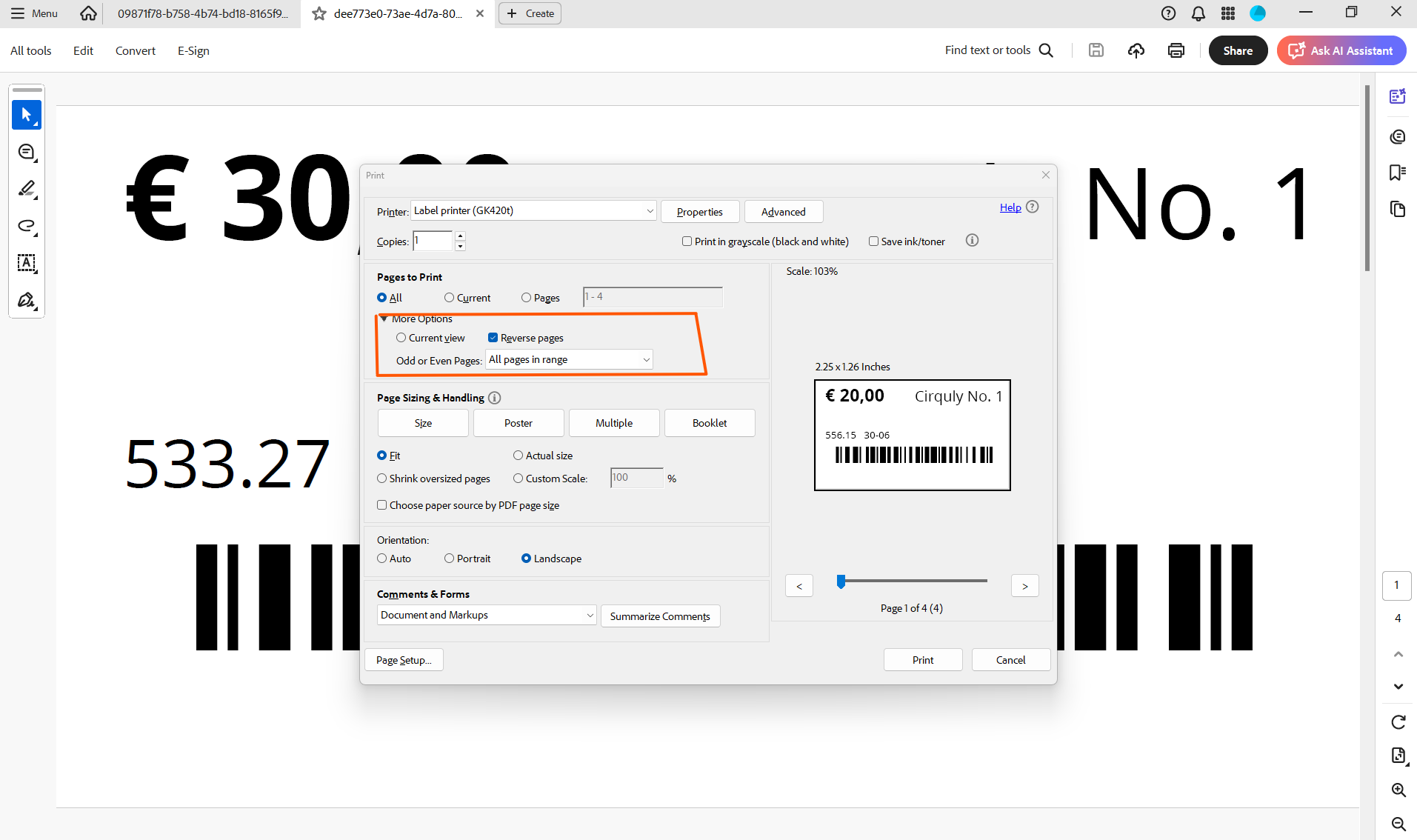1417x840 pixels.
Task: Switch to the 09871f78 document tab
Action: [x=203, y=13]
